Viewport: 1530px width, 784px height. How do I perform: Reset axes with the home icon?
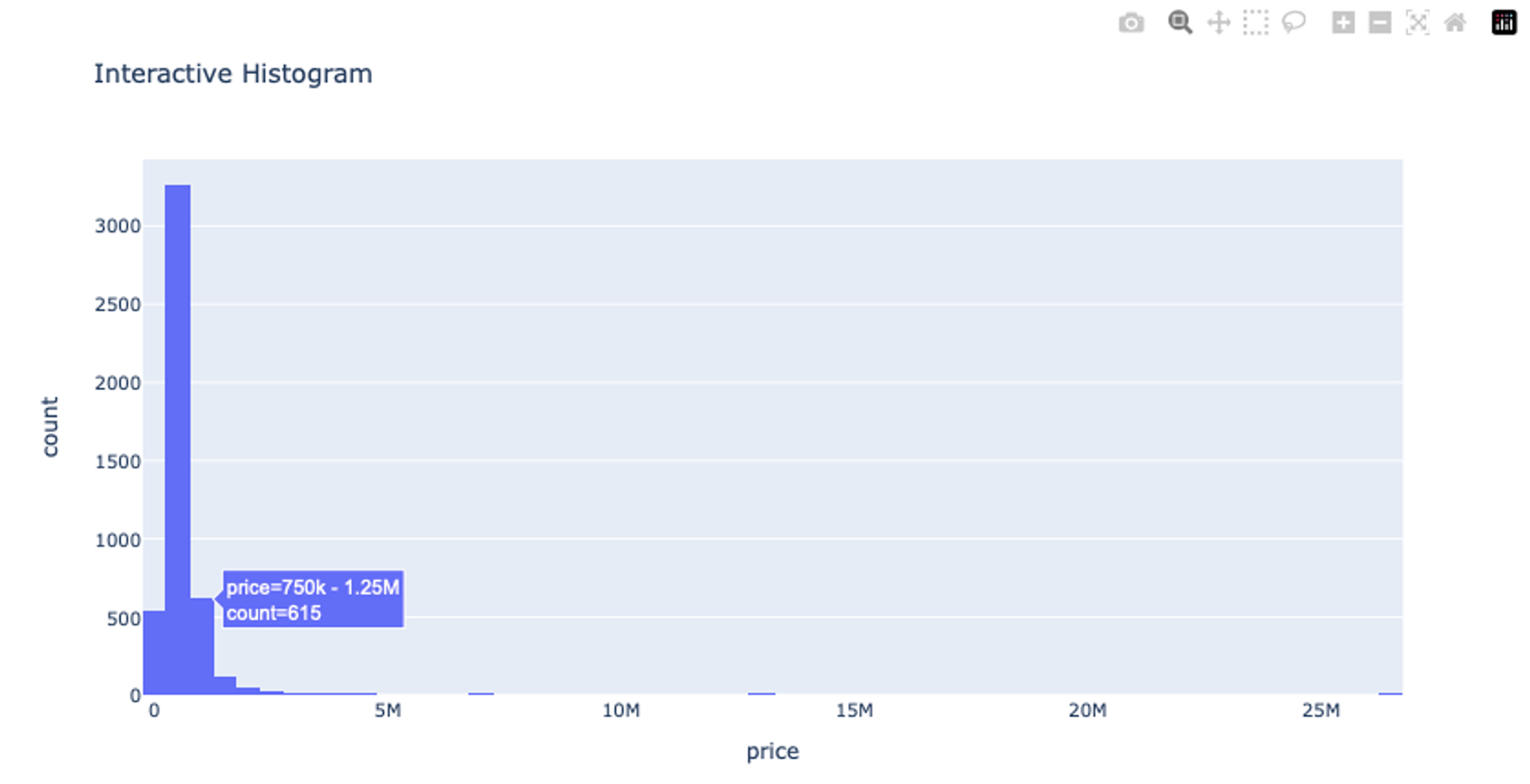pos(1454,23)
